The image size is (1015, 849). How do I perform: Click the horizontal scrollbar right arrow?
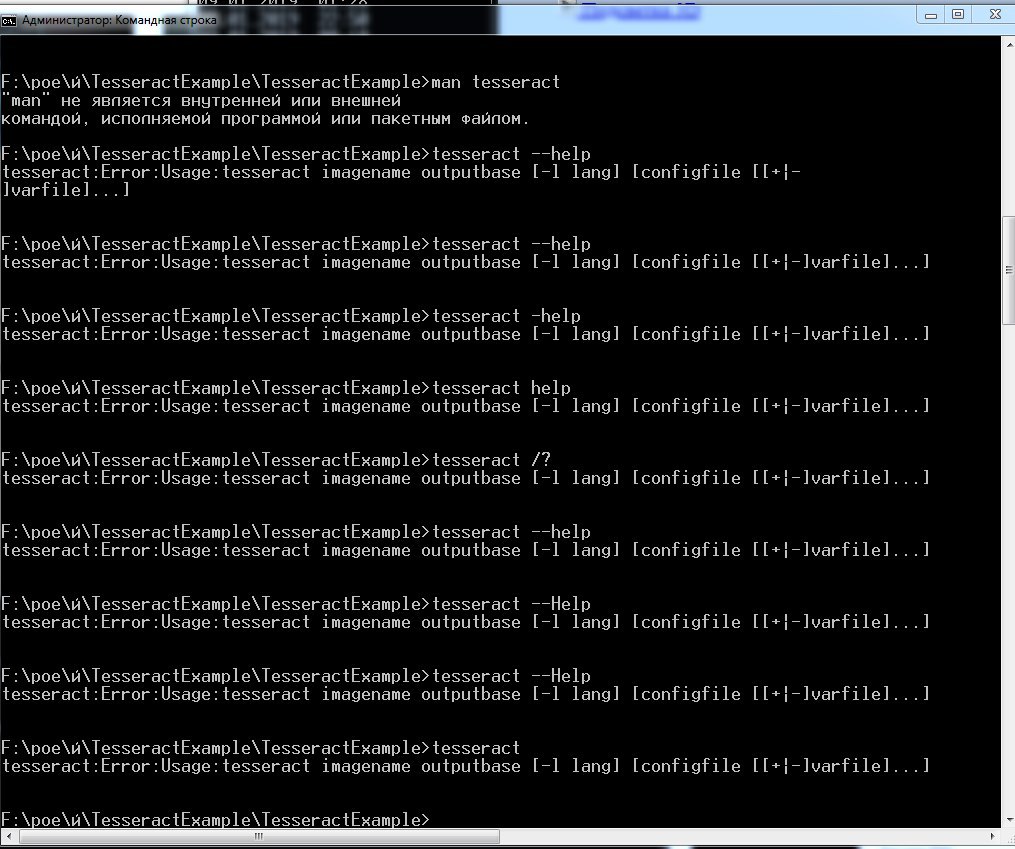[994, 836]
